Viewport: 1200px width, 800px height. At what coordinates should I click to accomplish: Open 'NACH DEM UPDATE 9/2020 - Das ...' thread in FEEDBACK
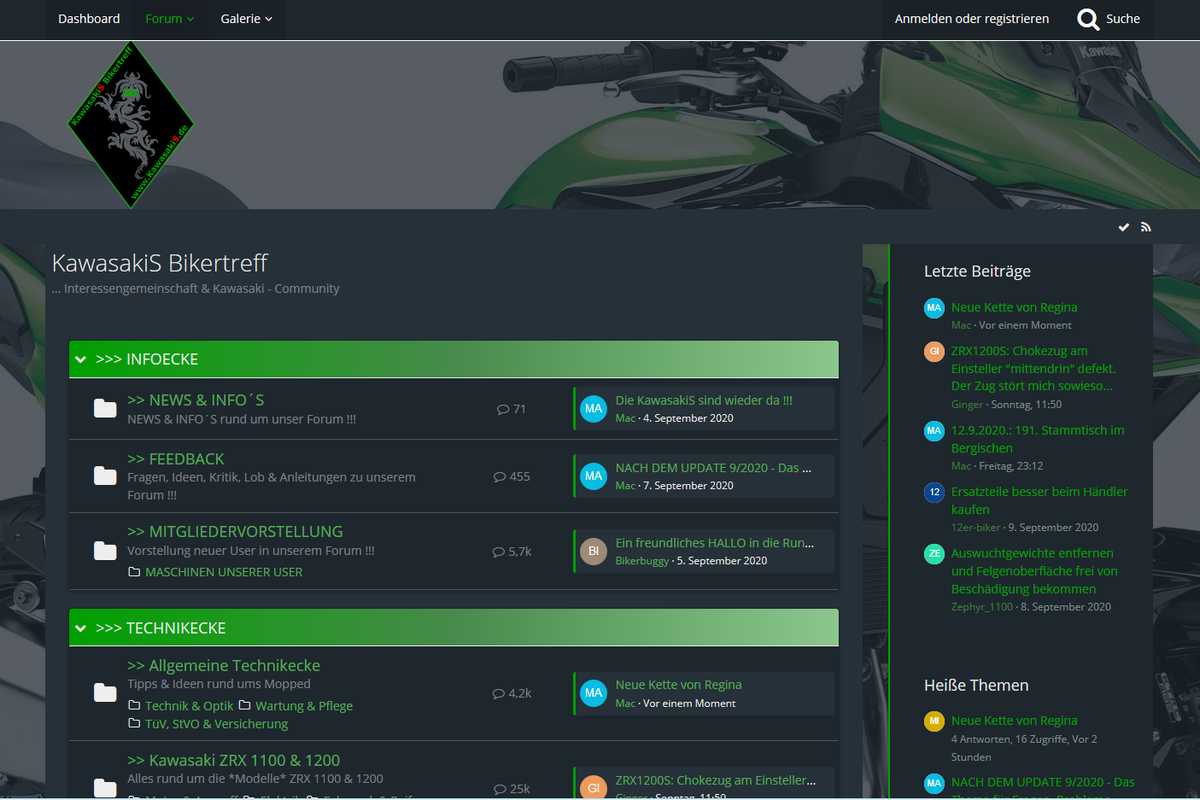point(714,467)
